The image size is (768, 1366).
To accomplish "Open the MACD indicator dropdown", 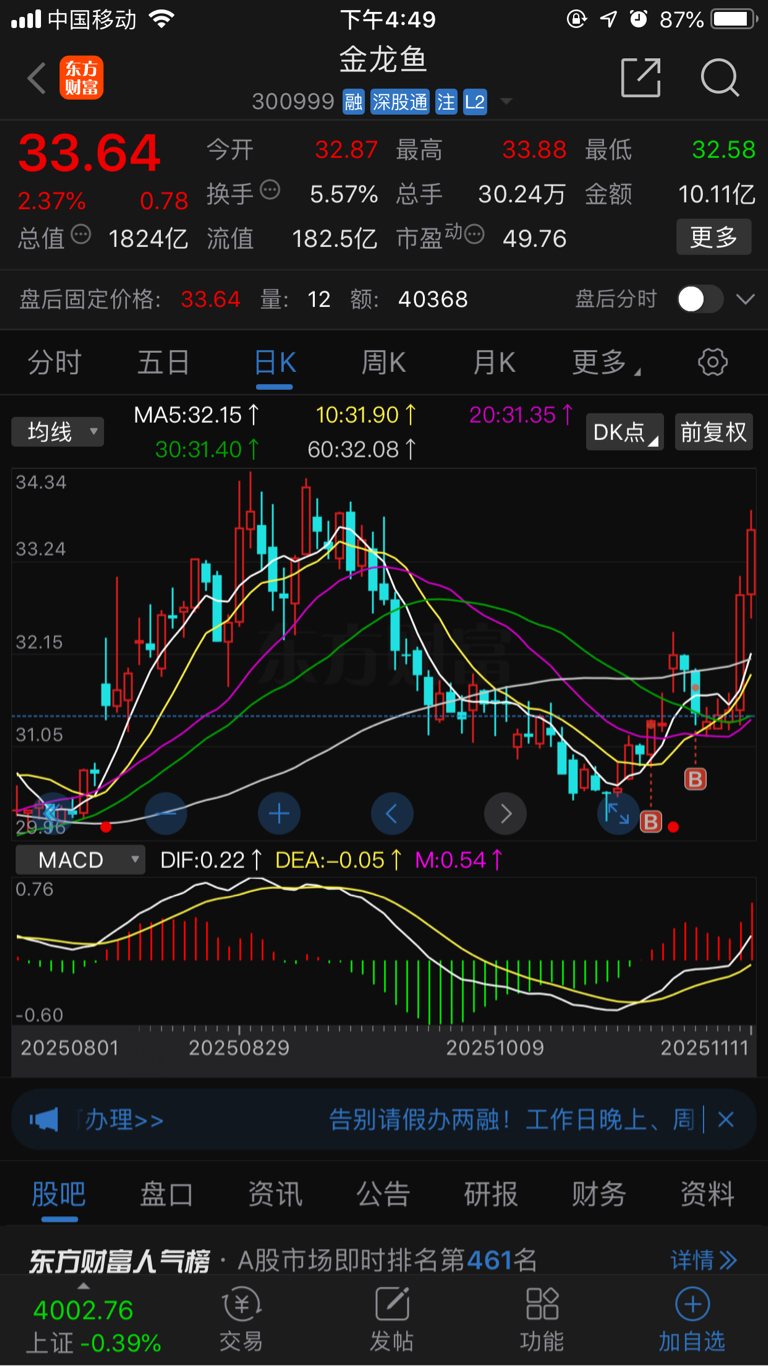I will click(x=79, y=860).
